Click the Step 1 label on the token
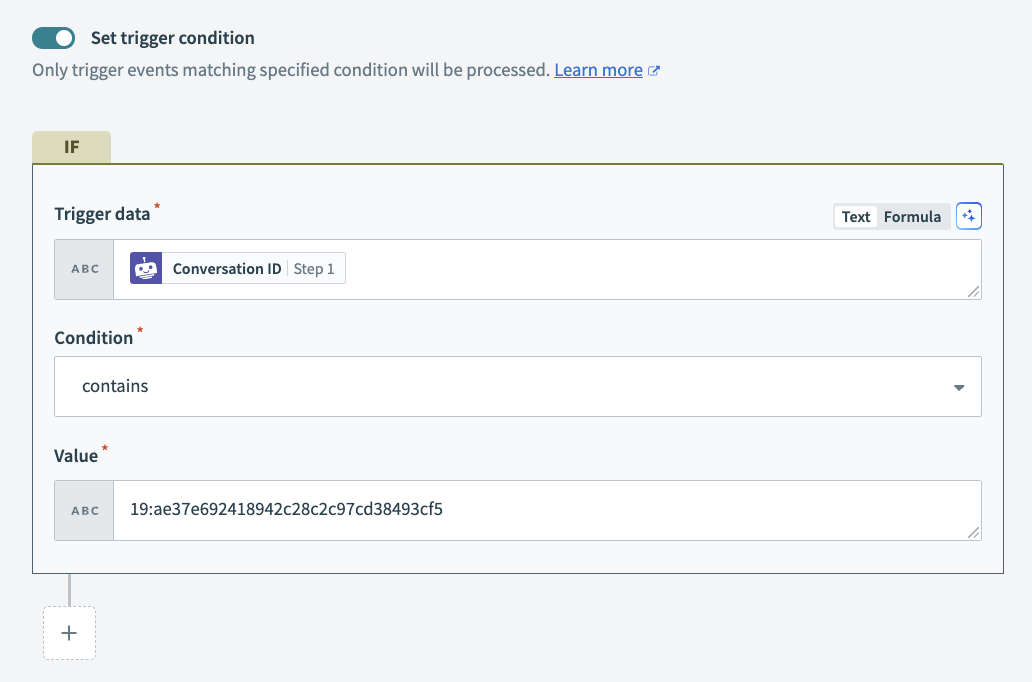The width and height of the screenshot is (1032, 682). click(315, 268)
